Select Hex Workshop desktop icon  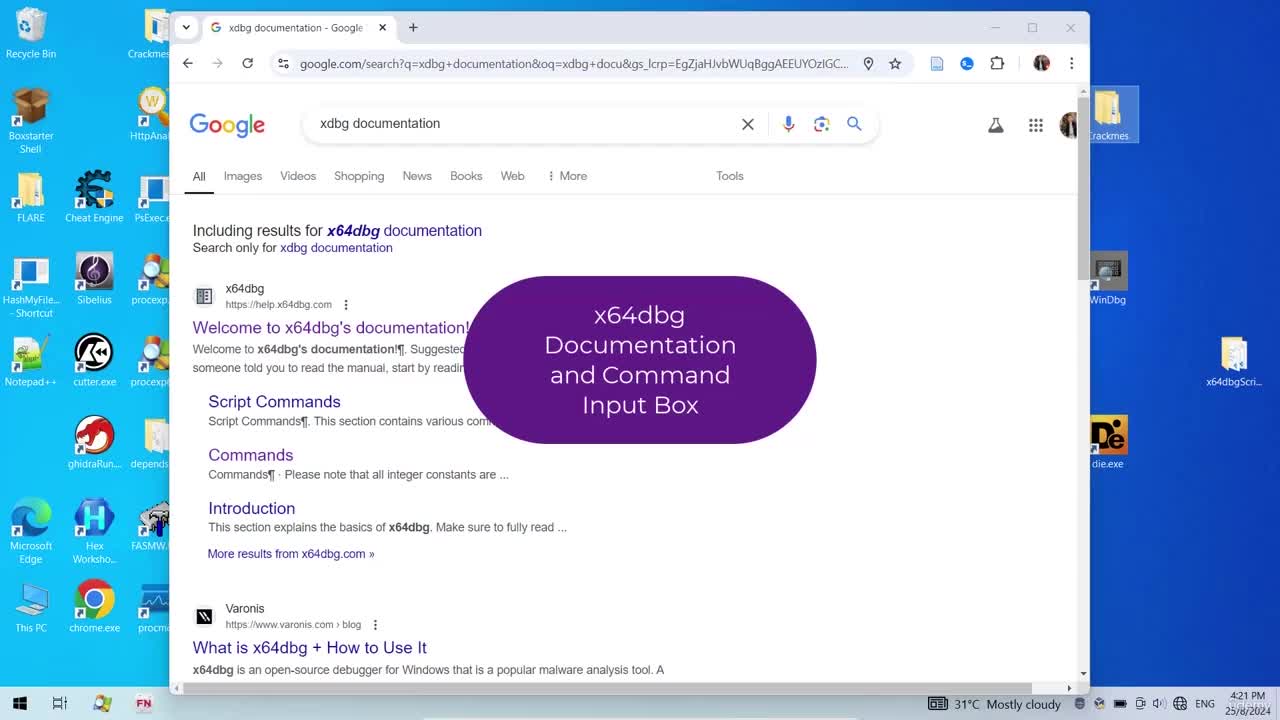pyautogui.click(x=94, y=531)
